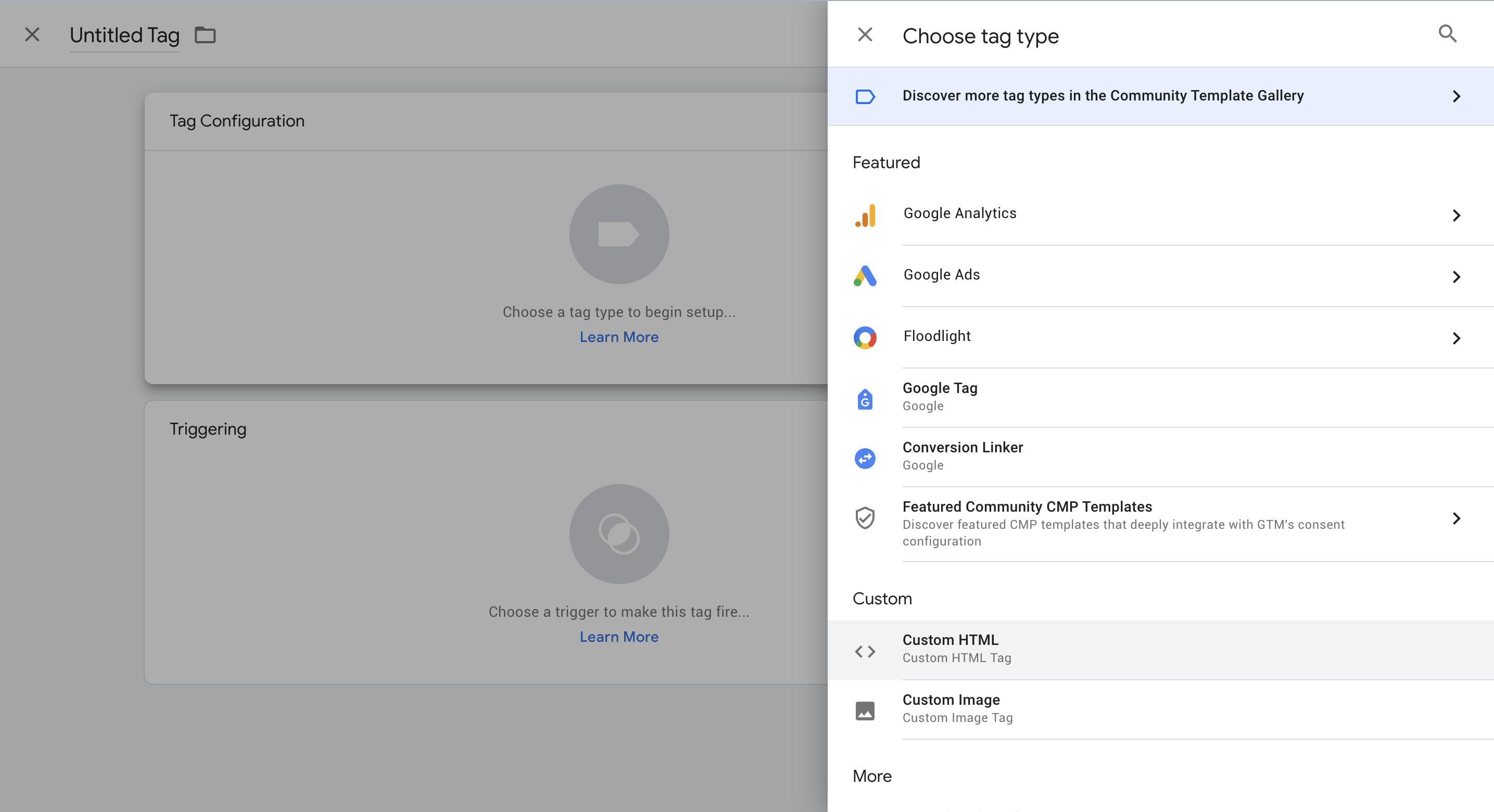
Task: Click Learn More under Tag Configuration
Action: click(x=619, y=337)
